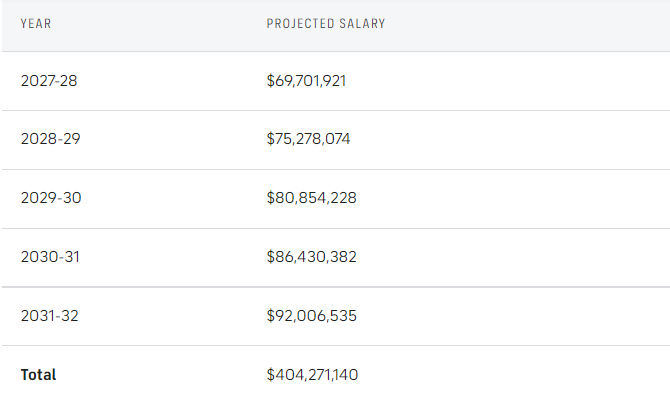Select the 2027-28 year cell
The height and width of the screenshot is (397, 670).
49,81
